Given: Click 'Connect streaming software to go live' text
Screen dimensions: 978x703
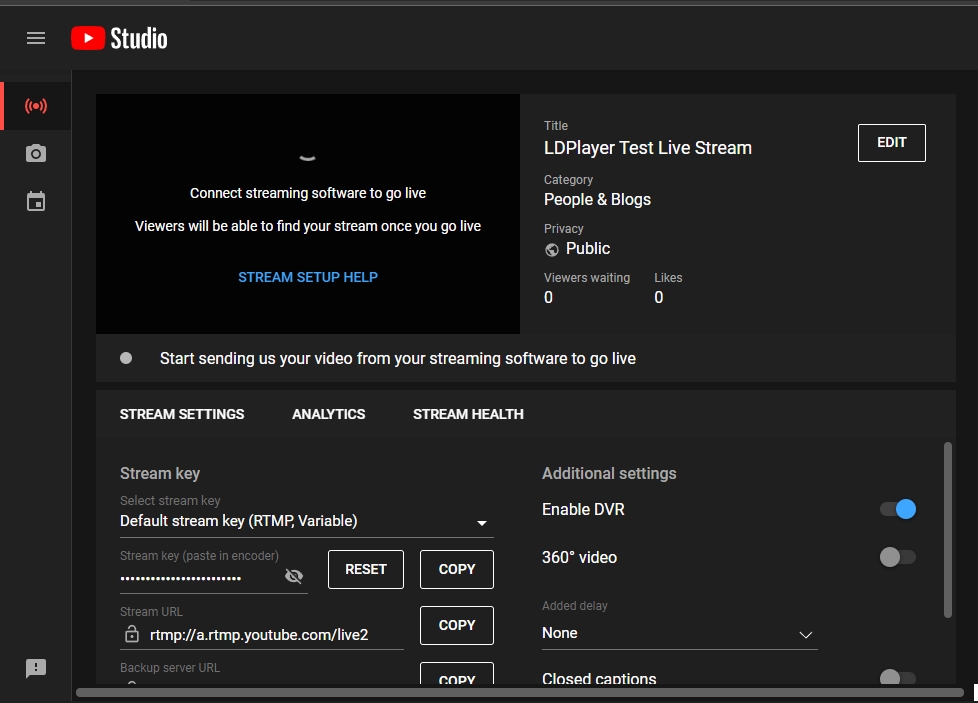Looking at the screenshot, I should click(x=307, y=193).
